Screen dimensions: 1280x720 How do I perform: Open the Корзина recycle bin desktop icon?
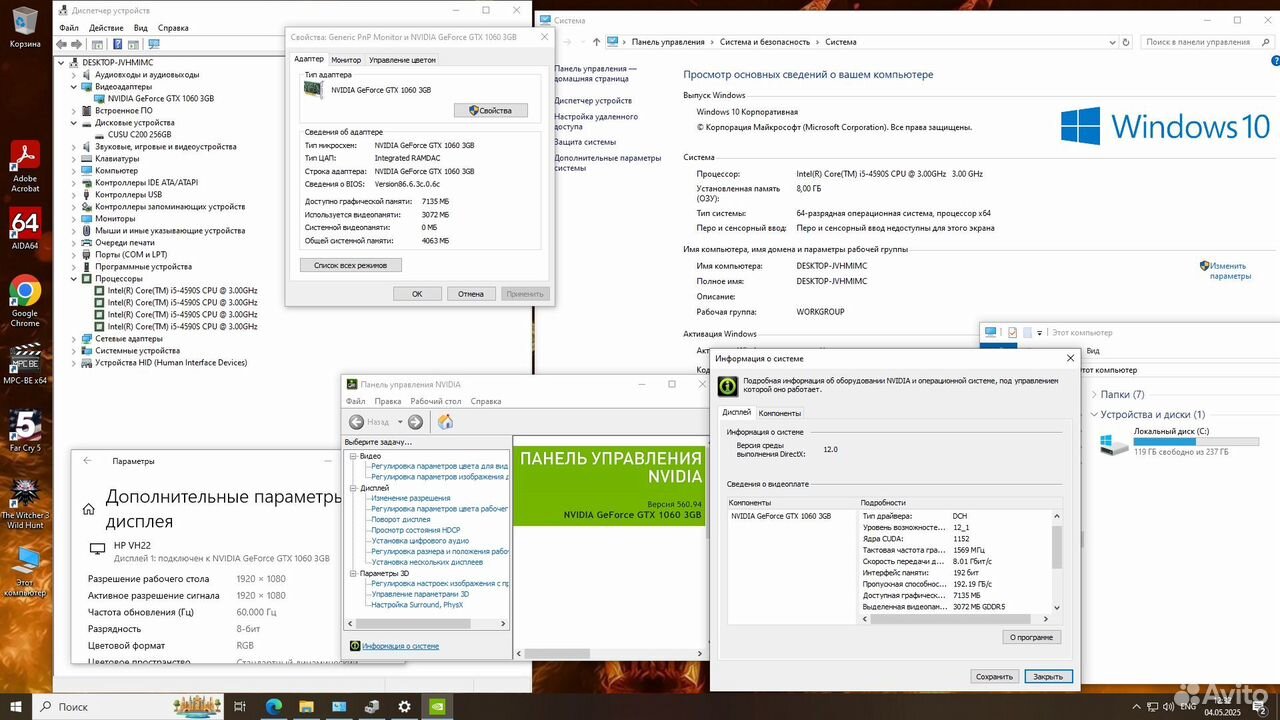click(25, 26)
